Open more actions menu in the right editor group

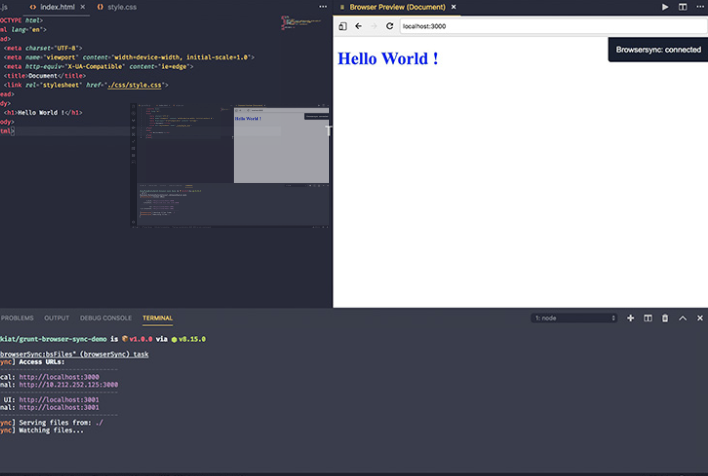700,7
